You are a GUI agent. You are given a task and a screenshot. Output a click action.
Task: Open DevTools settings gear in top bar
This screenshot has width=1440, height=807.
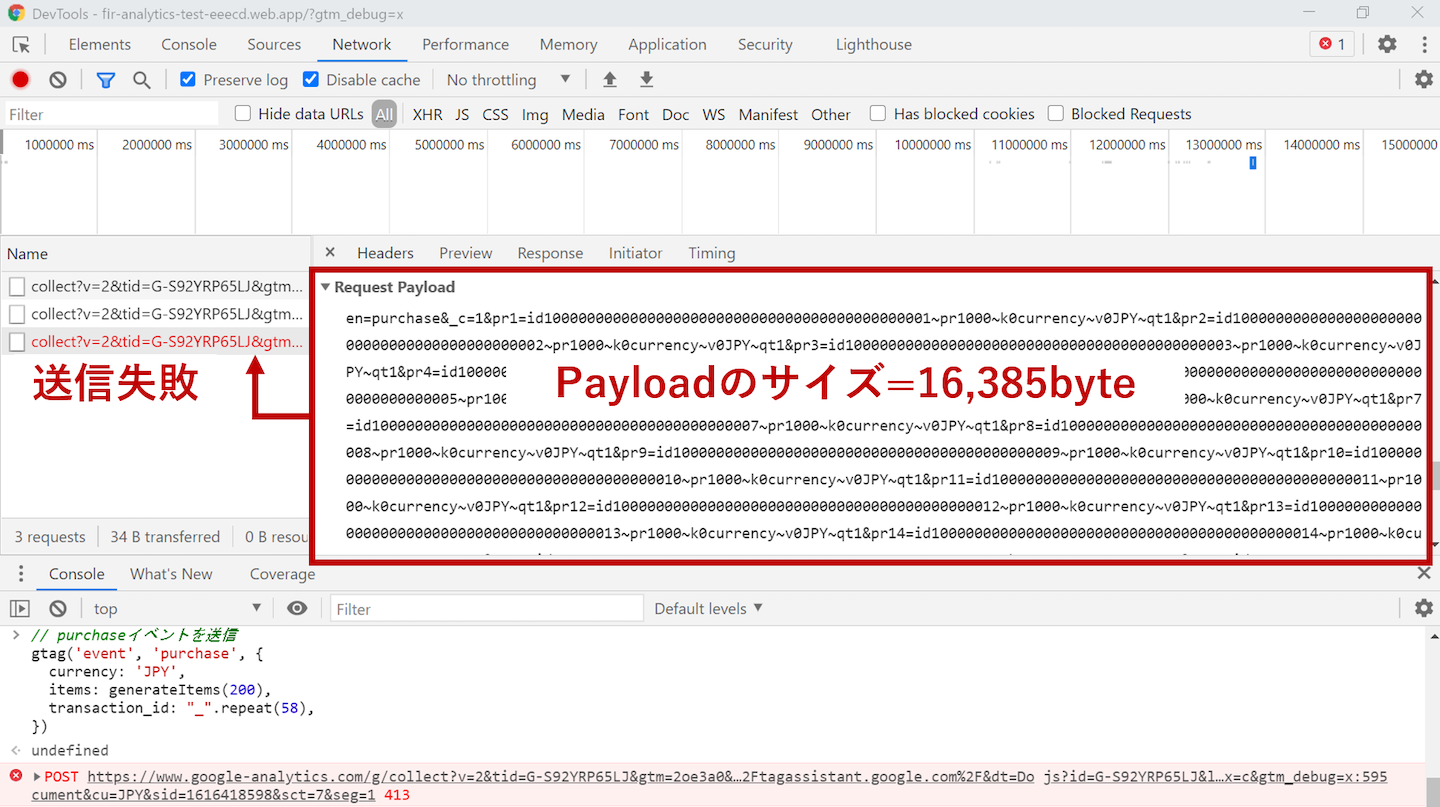click(x=1387, y=44)
